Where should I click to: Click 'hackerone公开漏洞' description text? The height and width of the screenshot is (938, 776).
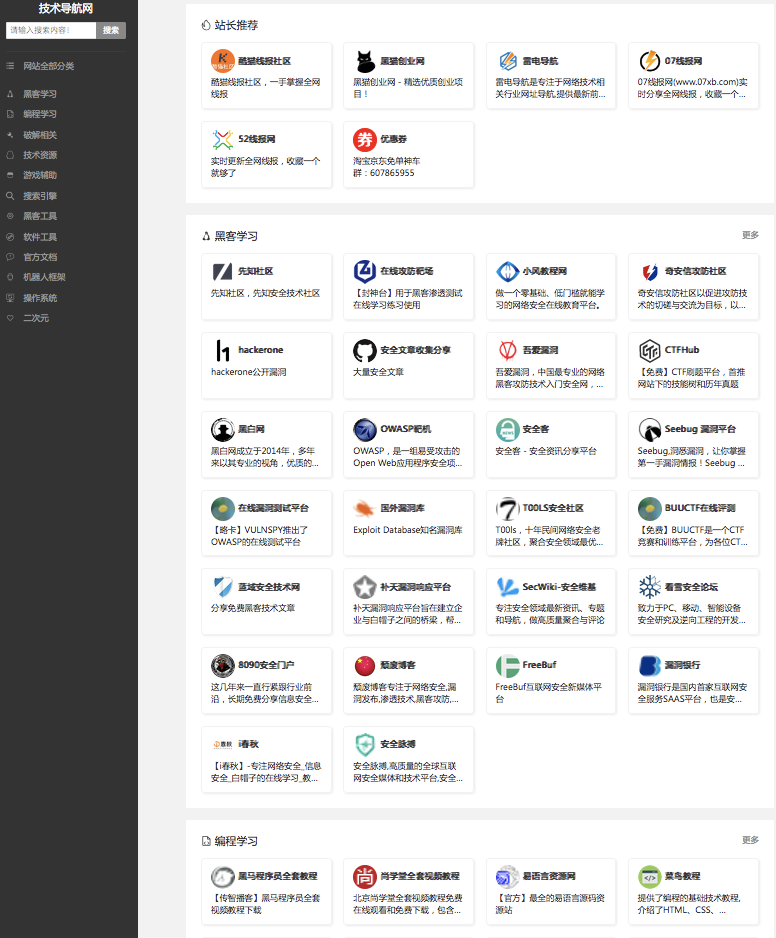pyautogui.click(x=248, y=372)
